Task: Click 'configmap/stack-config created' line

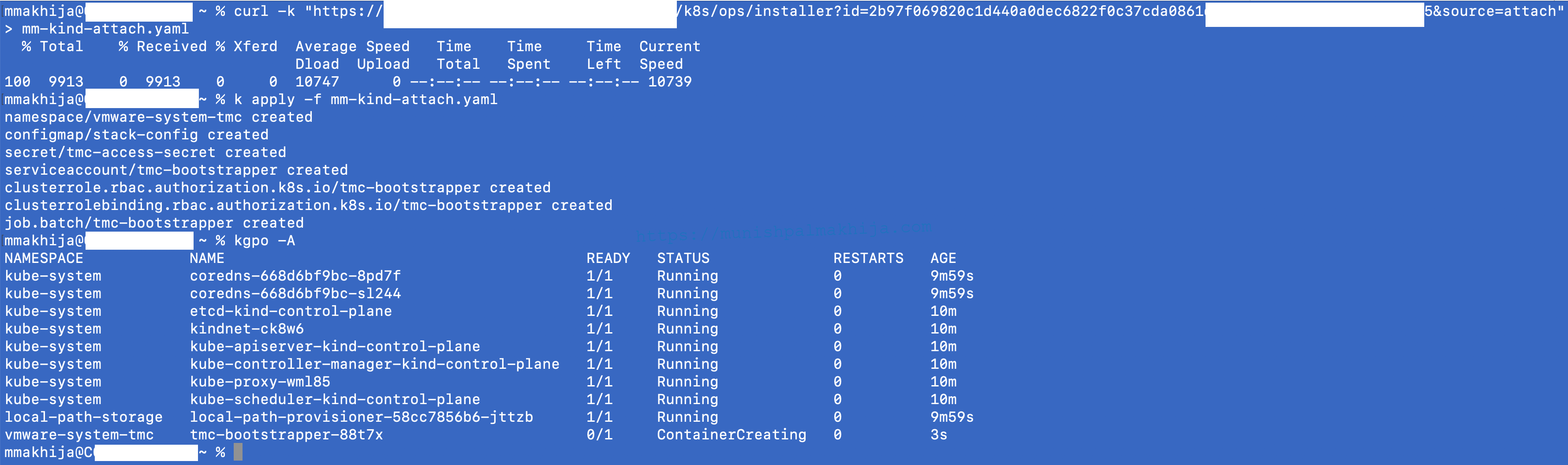Action: 136,135
